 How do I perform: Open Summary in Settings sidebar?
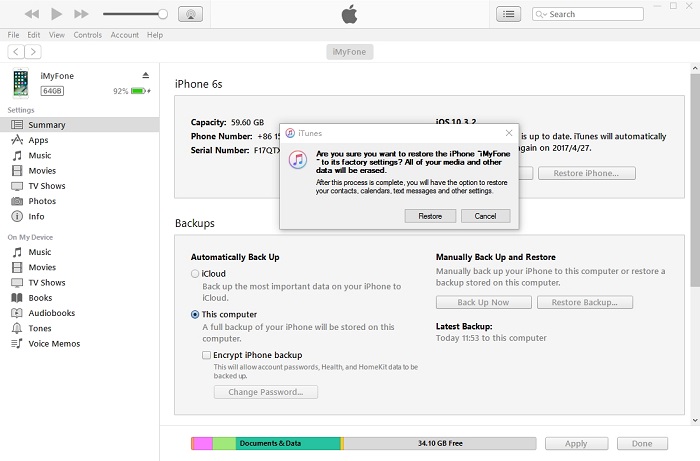79,125
